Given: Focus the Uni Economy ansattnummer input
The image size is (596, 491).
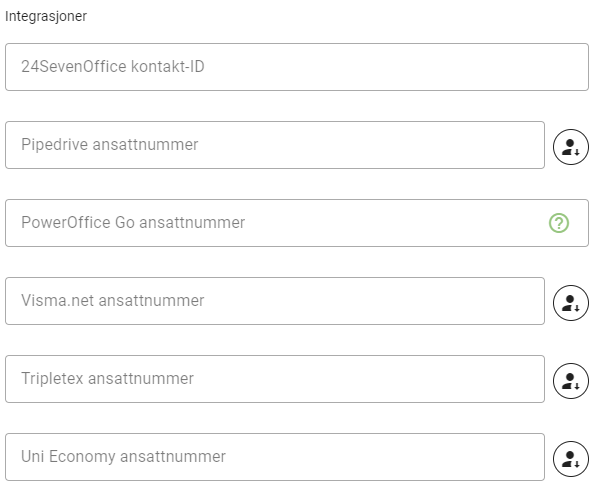Looking at the screenshot, I should pyautogui.click(x=275, y=457).
